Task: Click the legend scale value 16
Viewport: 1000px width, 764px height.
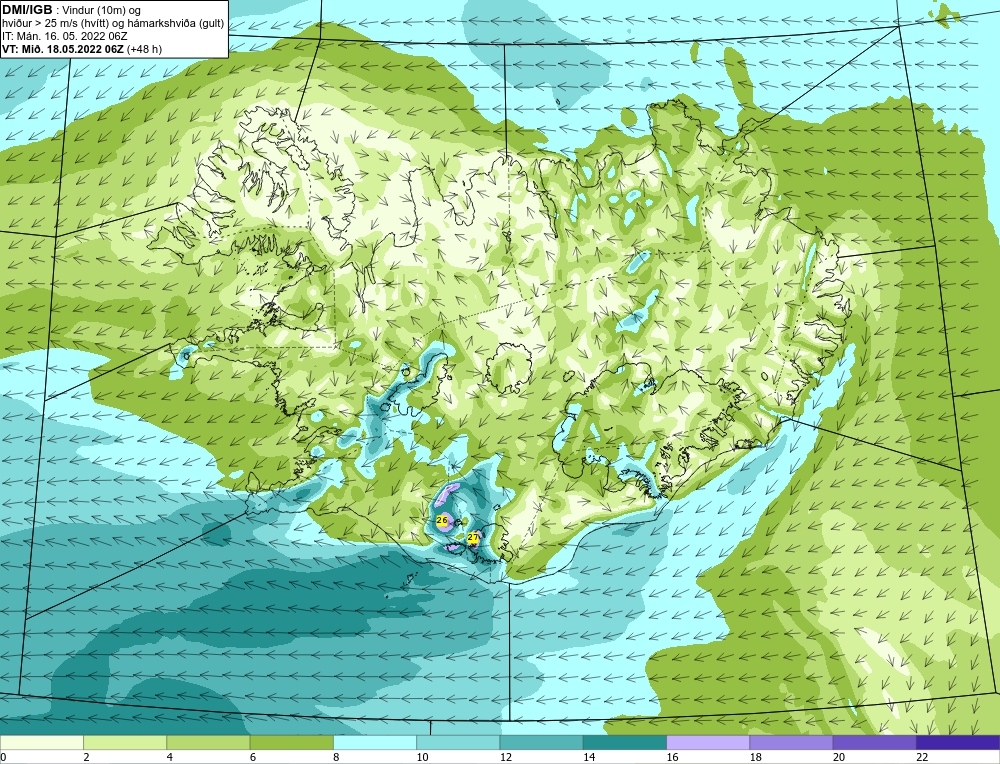Action: pyautogui.click(x=672, y=757)
